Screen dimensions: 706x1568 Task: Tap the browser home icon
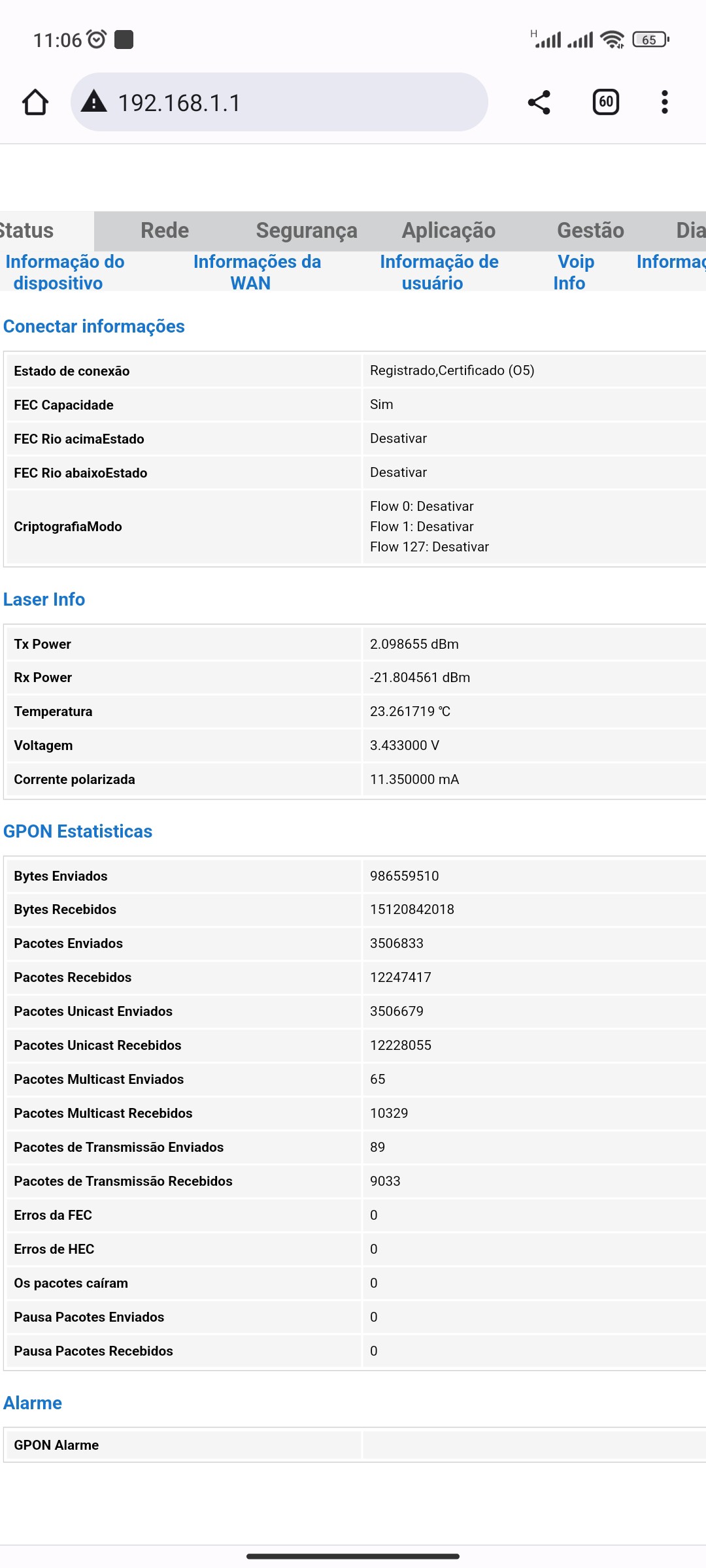tap(35, 103)
